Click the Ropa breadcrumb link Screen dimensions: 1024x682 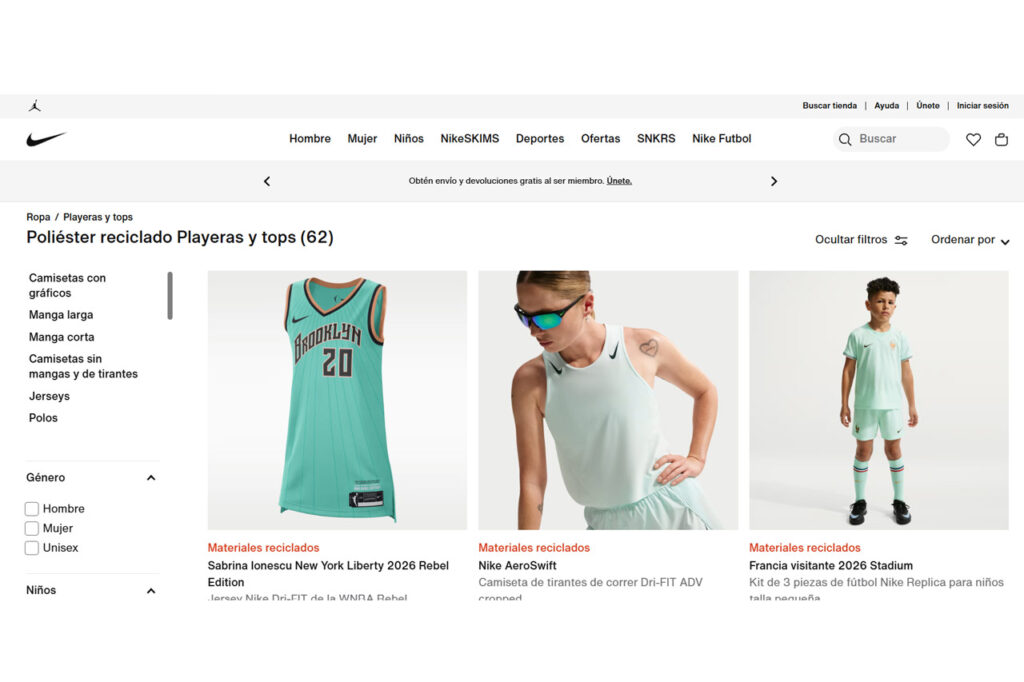38,217
